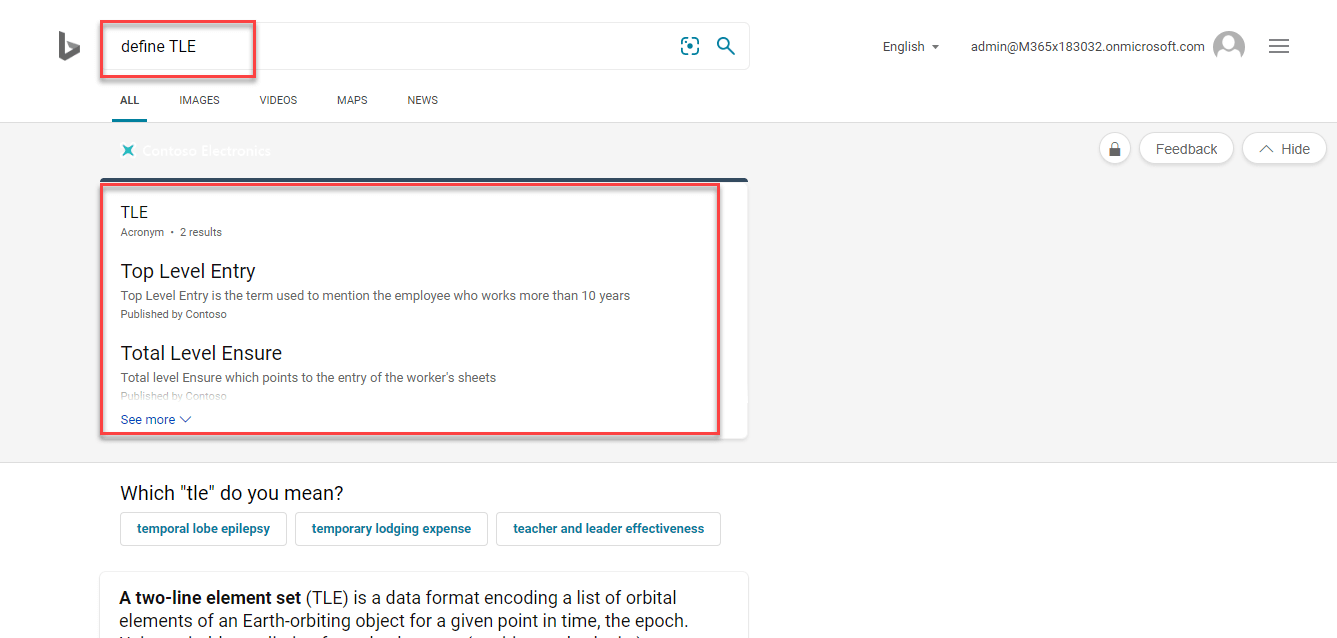Pick teacher and leader effectiveness suggestion
1337x638 pixels.
tap(608, 529)
